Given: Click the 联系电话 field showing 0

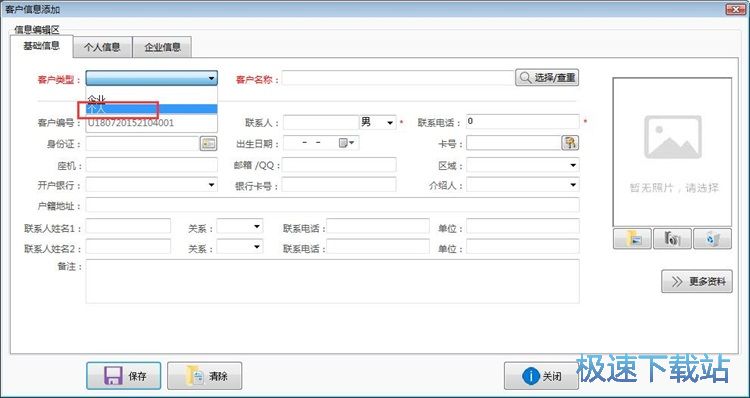Looking at the screenshot, I should [523, 122].
